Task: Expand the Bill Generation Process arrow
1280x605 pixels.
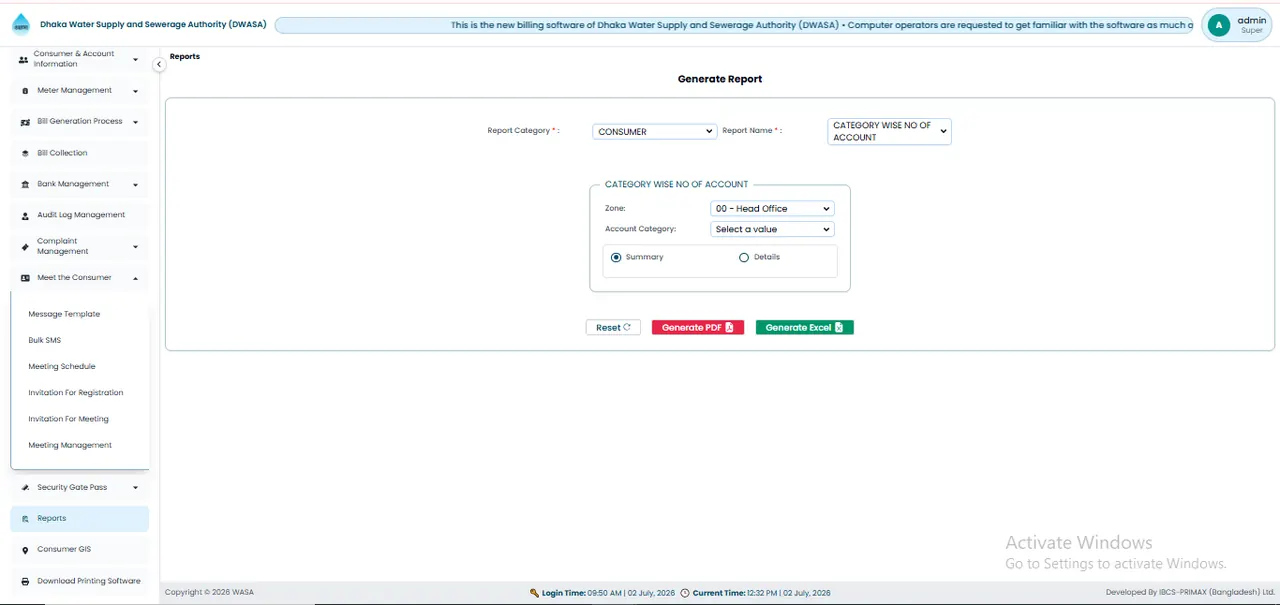Action: tap(136, 122)
